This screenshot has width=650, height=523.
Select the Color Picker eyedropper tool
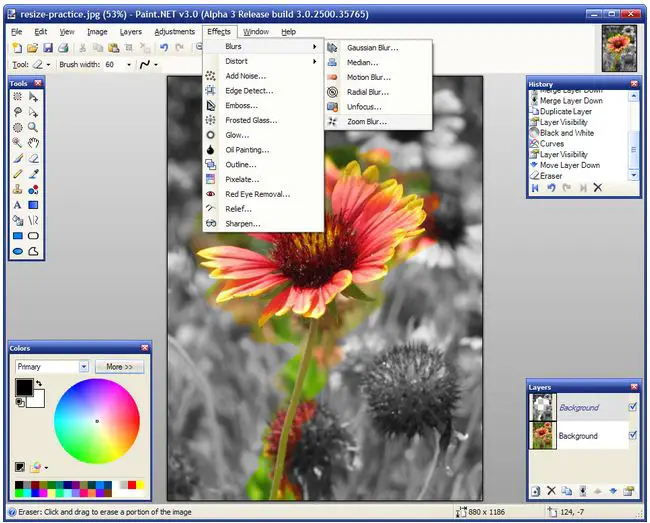pyautogui.click(x=33, y=174)
